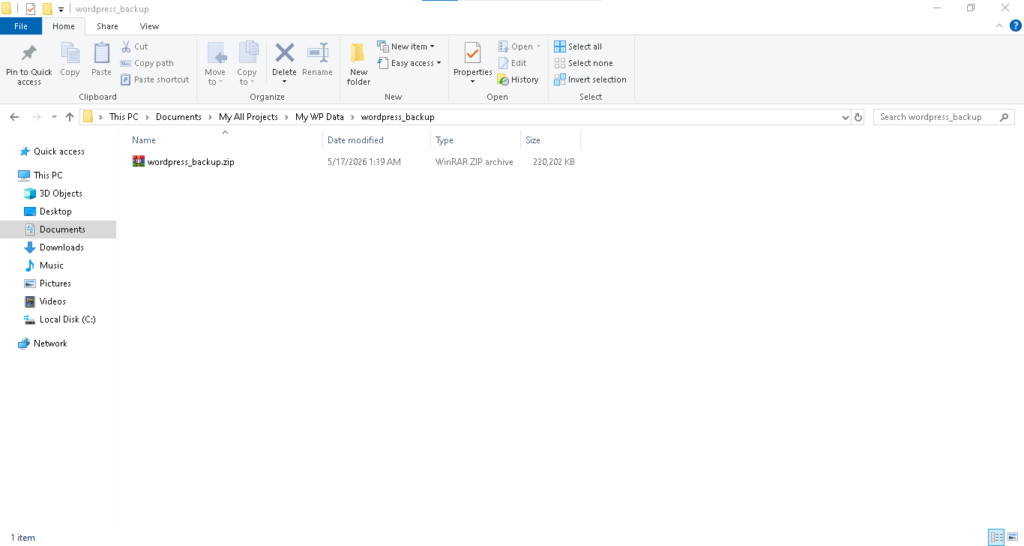Open the Delete options arrow
Image resolution: width=1024 pixels, height=546 pixels.
(x=284, y=82)
